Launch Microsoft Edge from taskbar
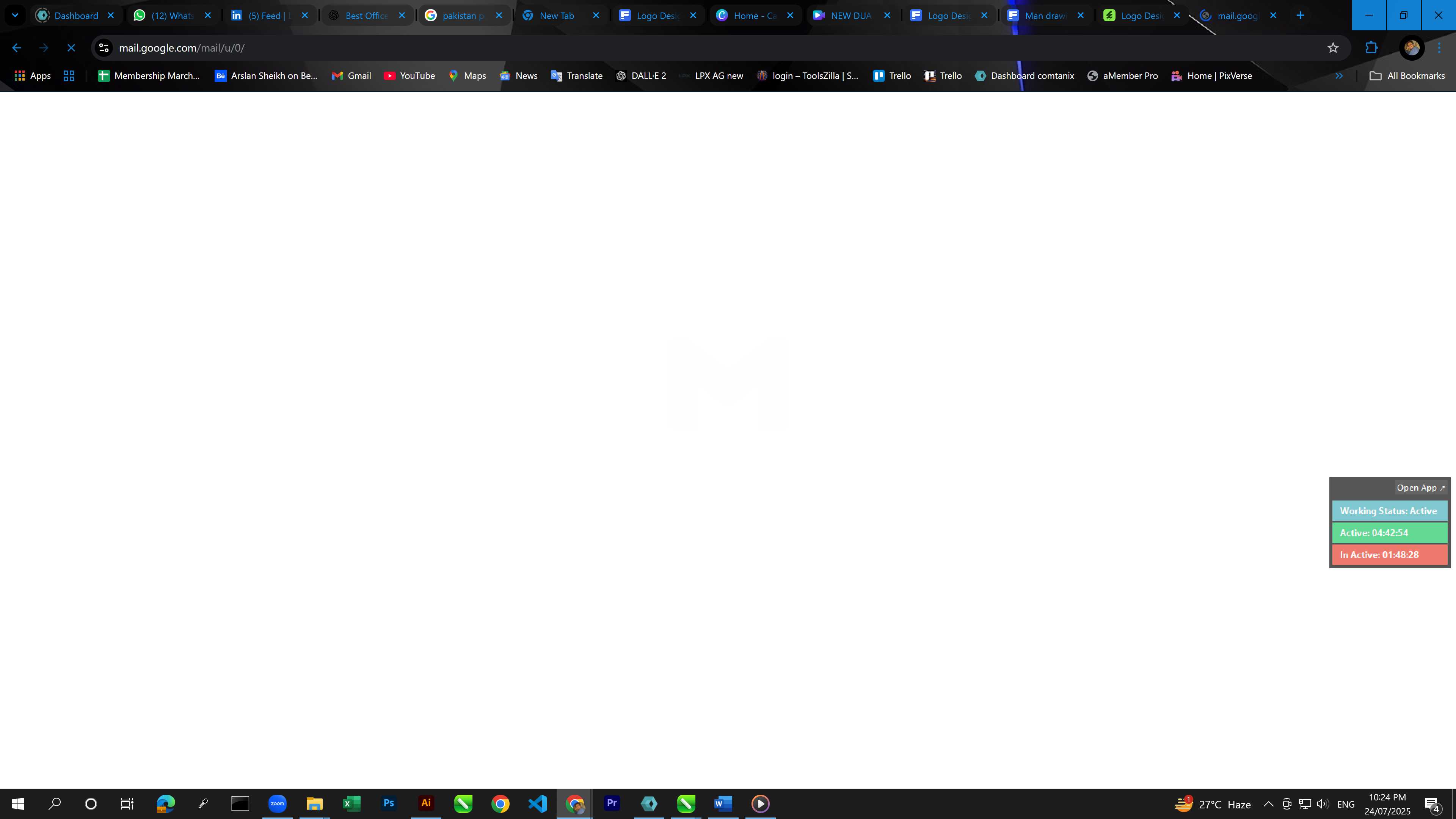Image resolution: width=1456 pixels, height=819 pixels. (x=166, y=804)
